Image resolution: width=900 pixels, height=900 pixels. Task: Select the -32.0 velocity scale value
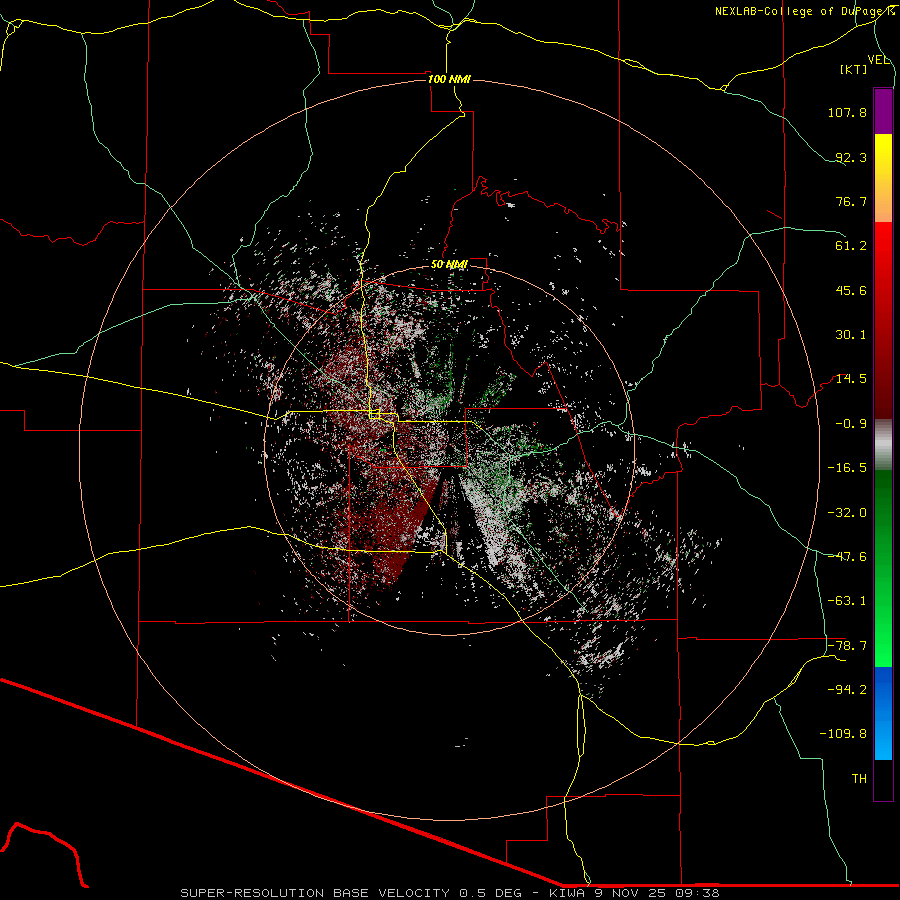(847, 513)
